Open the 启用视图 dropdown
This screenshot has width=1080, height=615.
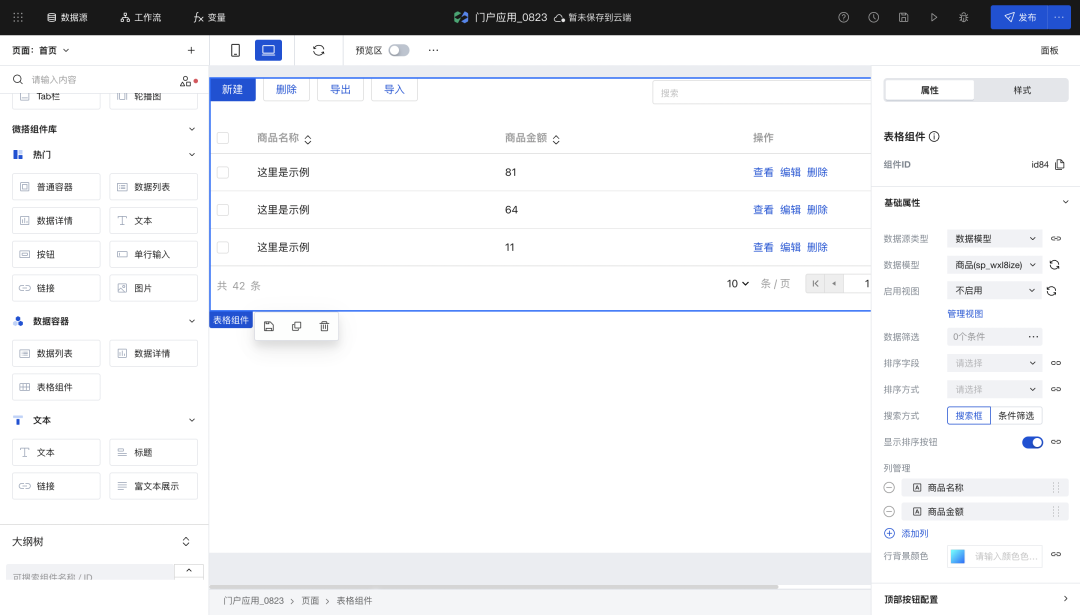(x=995, y=291)
